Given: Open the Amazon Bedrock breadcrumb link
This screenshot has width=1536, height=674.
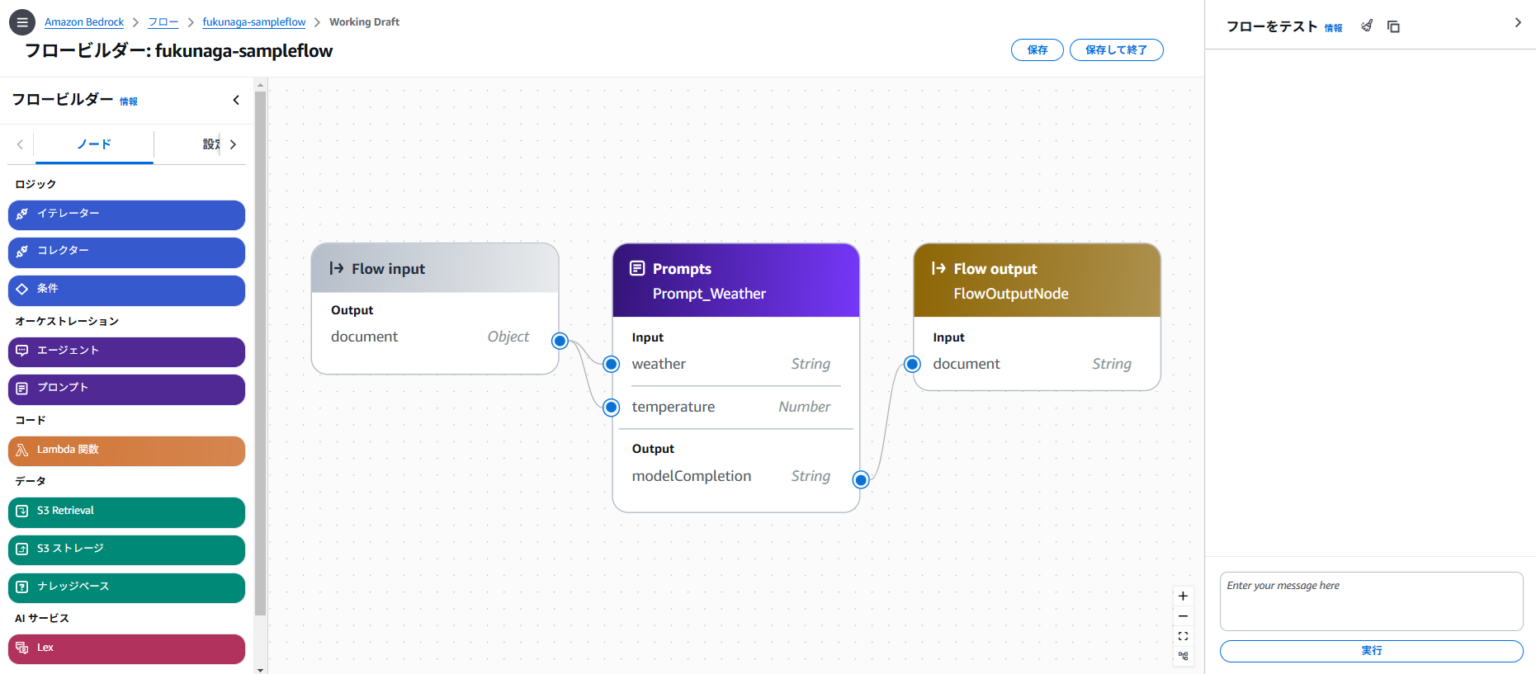Looking at the screenshot, I should click(84, 21).
